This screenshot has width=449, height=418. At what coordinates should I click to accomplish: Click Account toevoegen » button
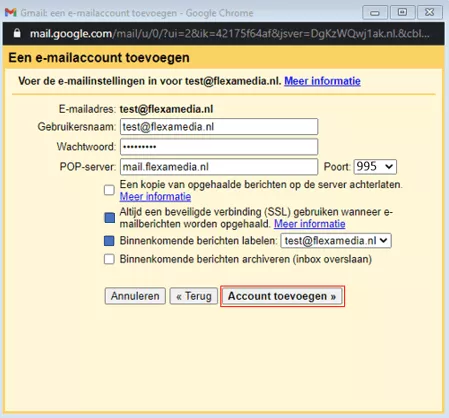(282, 296)
